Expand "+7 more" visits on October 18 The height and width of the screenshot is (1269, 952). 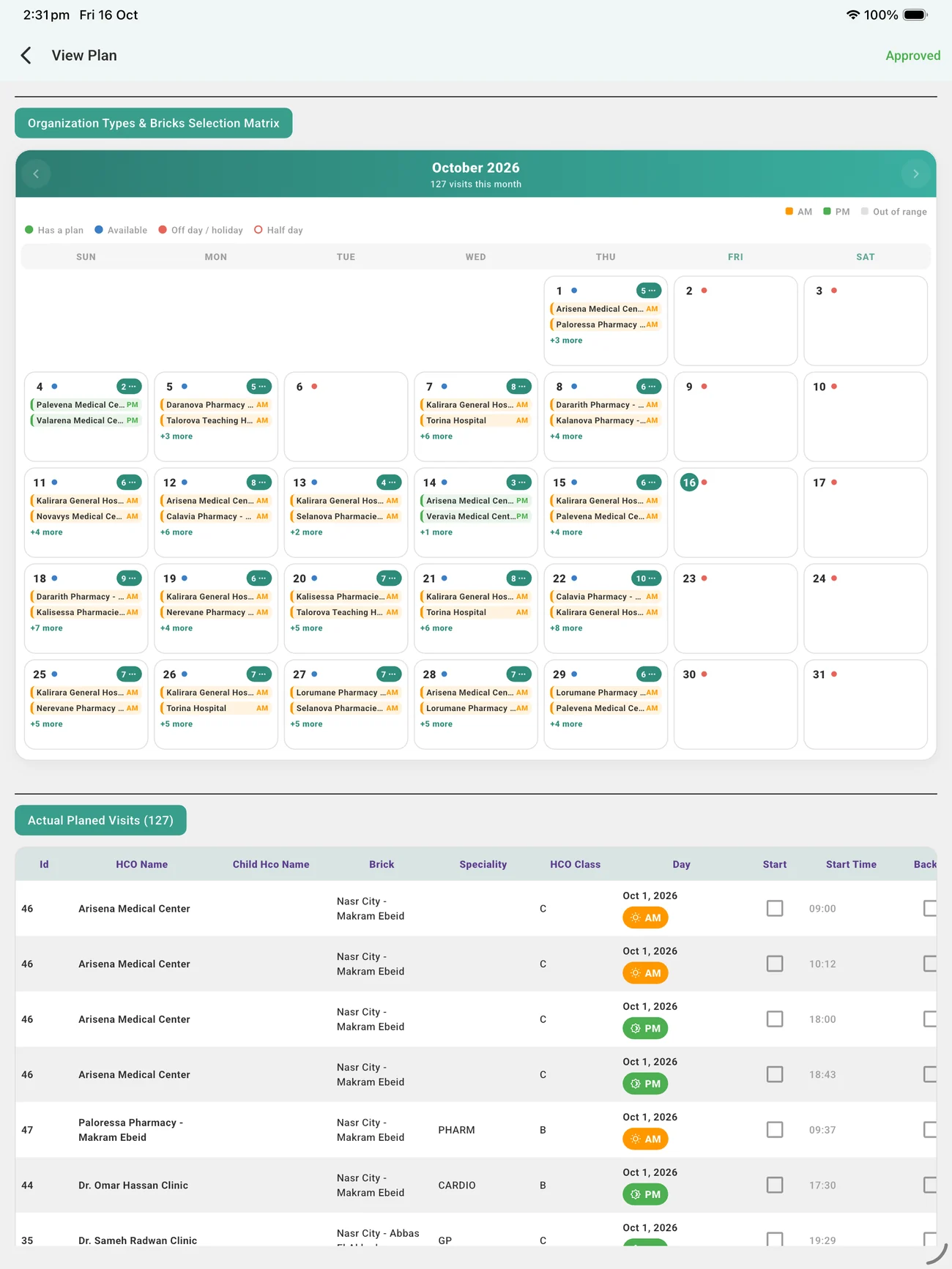(46, 628)
